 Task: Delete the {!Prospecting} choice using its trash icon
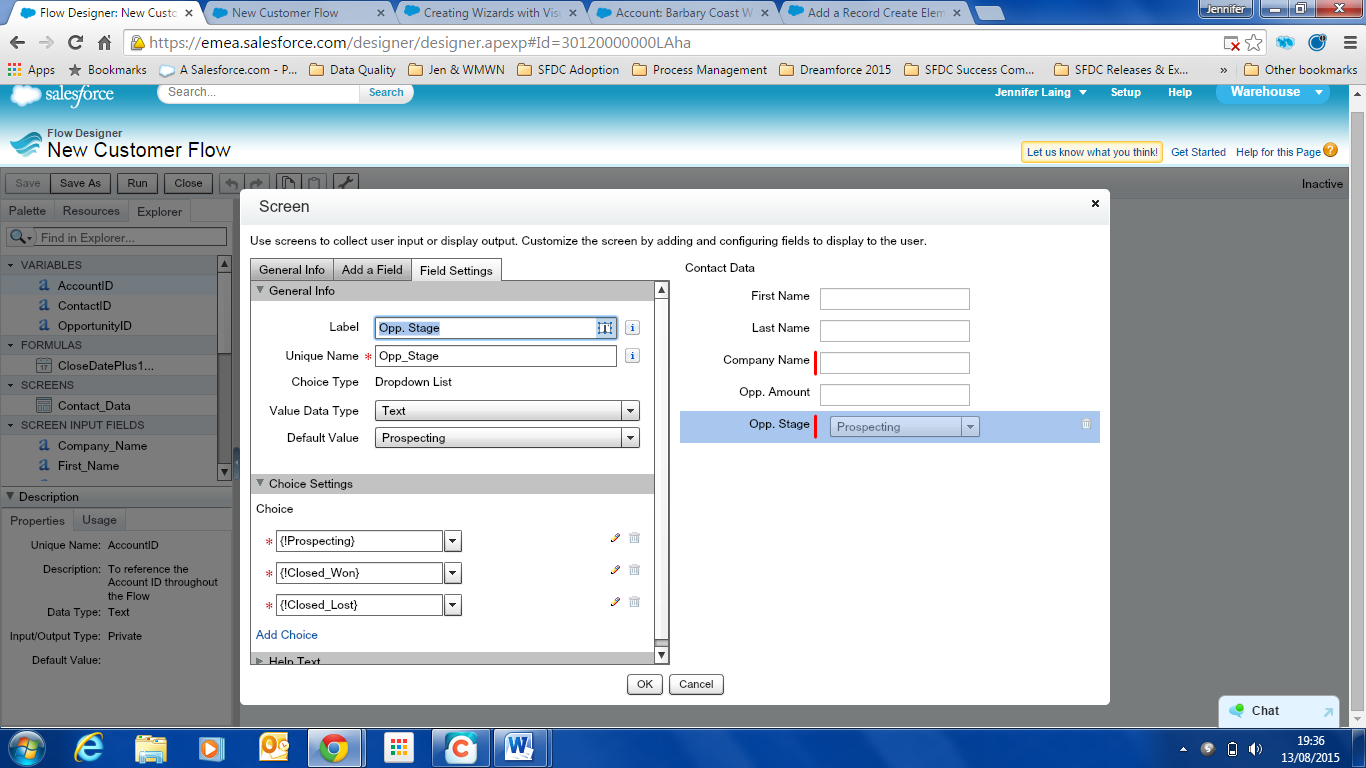[x=634, y=538]
